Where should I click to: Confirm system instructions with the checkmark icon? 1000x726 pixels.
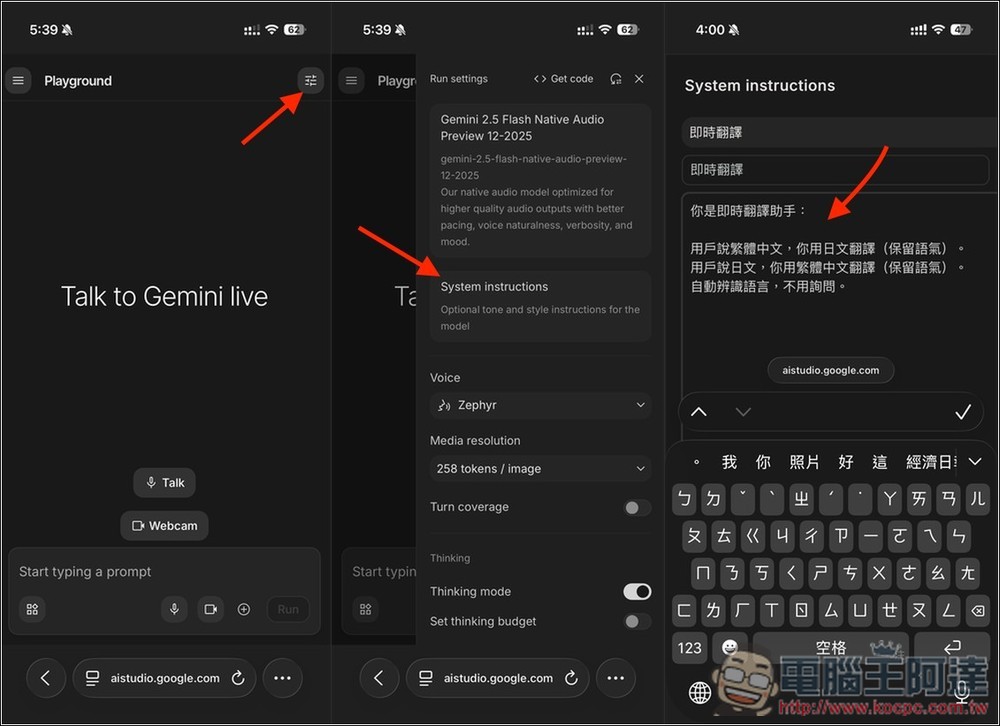click(963, 411)
